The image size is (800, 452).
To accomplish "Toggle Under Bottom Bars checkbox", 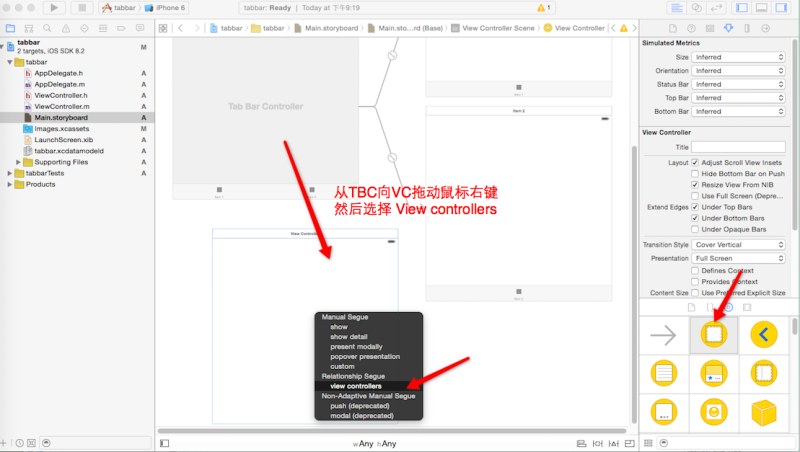I will click(694, 218).
